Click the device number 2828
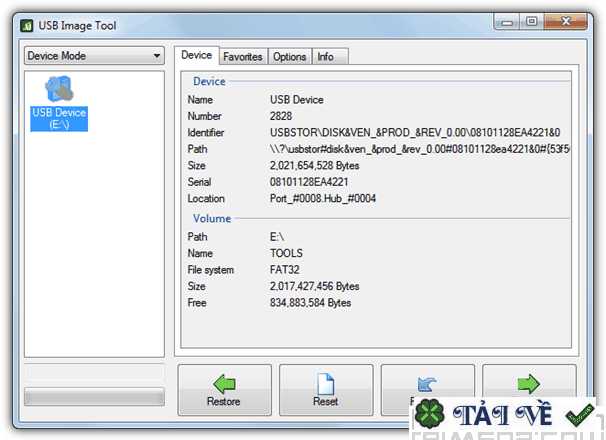Image resolution: width=606 pixels, height=440 pixels. coord(281,116)
